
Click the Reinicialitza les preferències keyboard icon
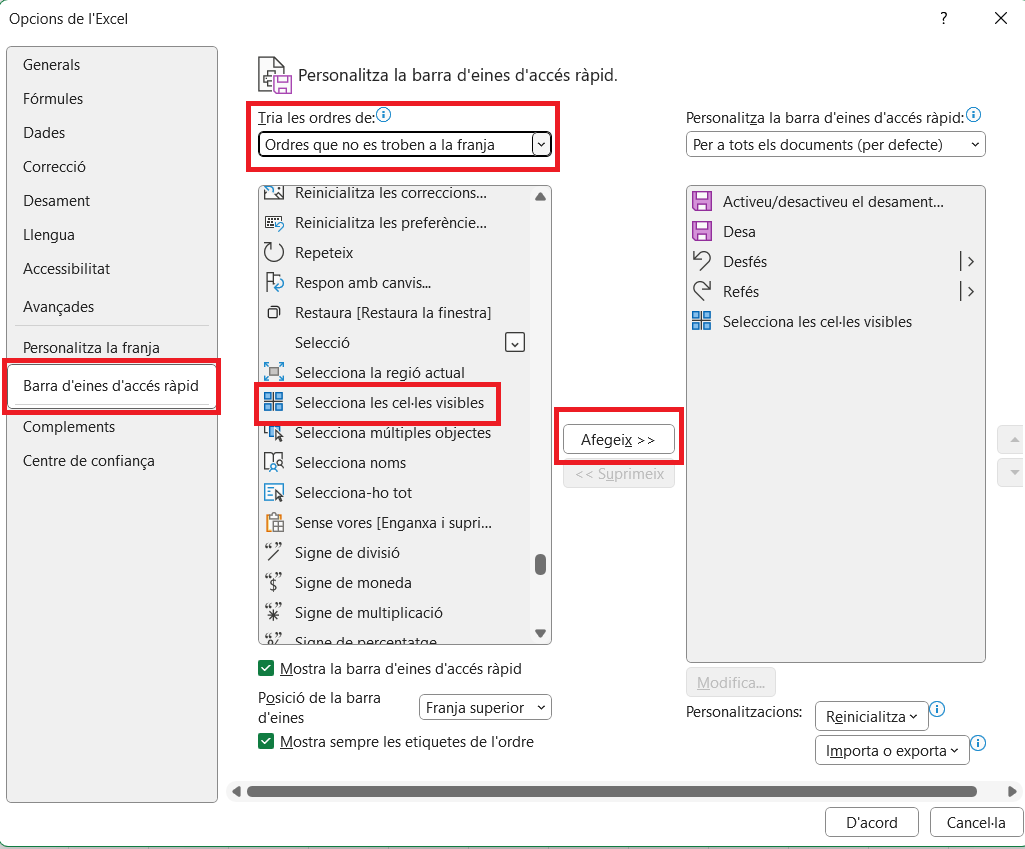click(274, 223)
